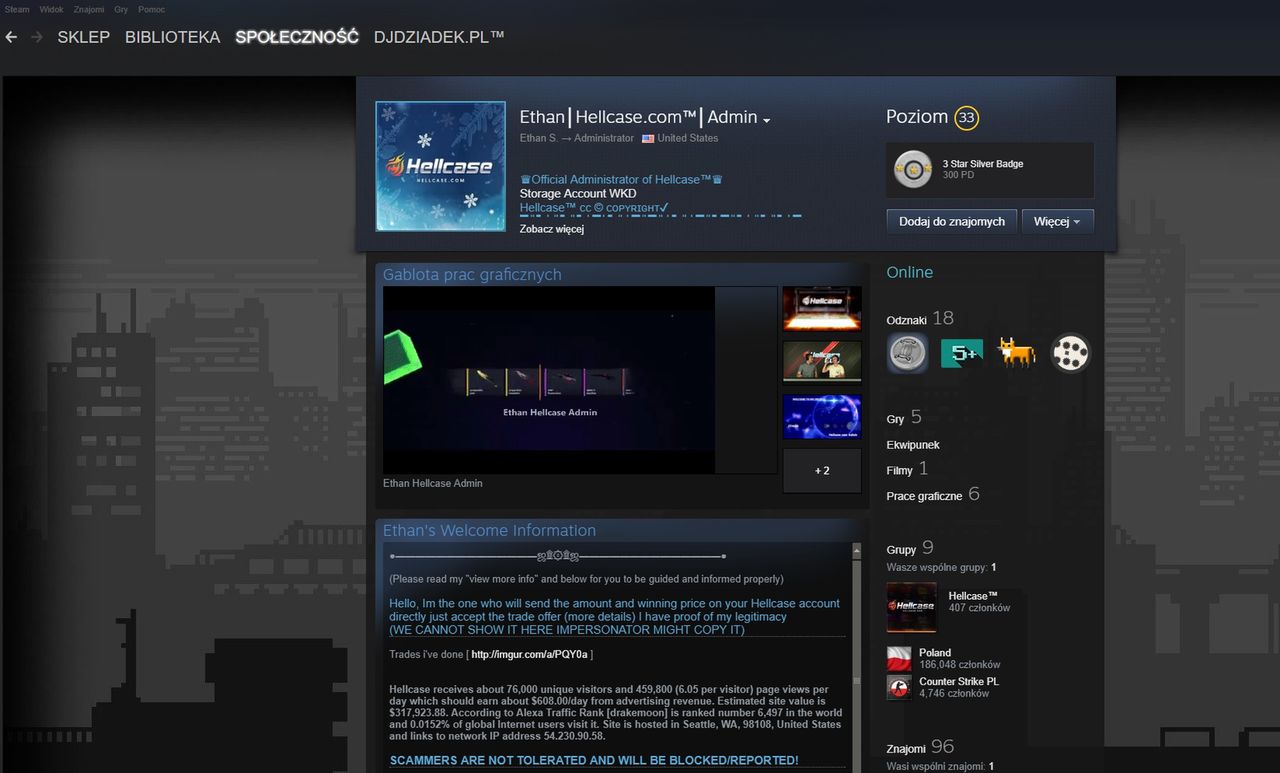View the film reel badge

pyautogui.click(x=1071, y=353)
